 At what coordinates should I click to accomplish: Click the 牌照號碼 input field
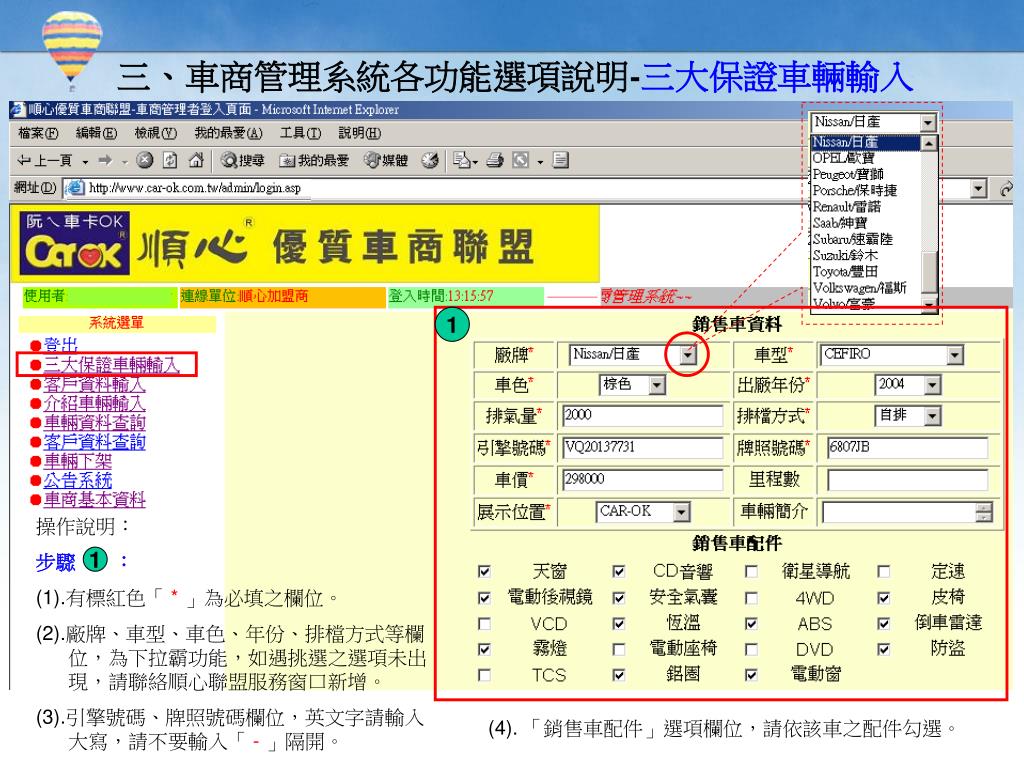point(907,447)
